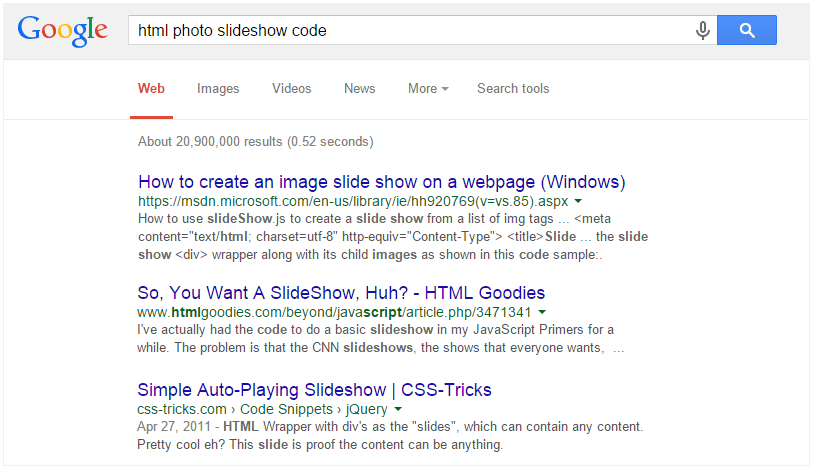Expand the arrow beside htmlgoodies.com URL
This screenshot has width=814, height=471.
click(x=542, y=312)
